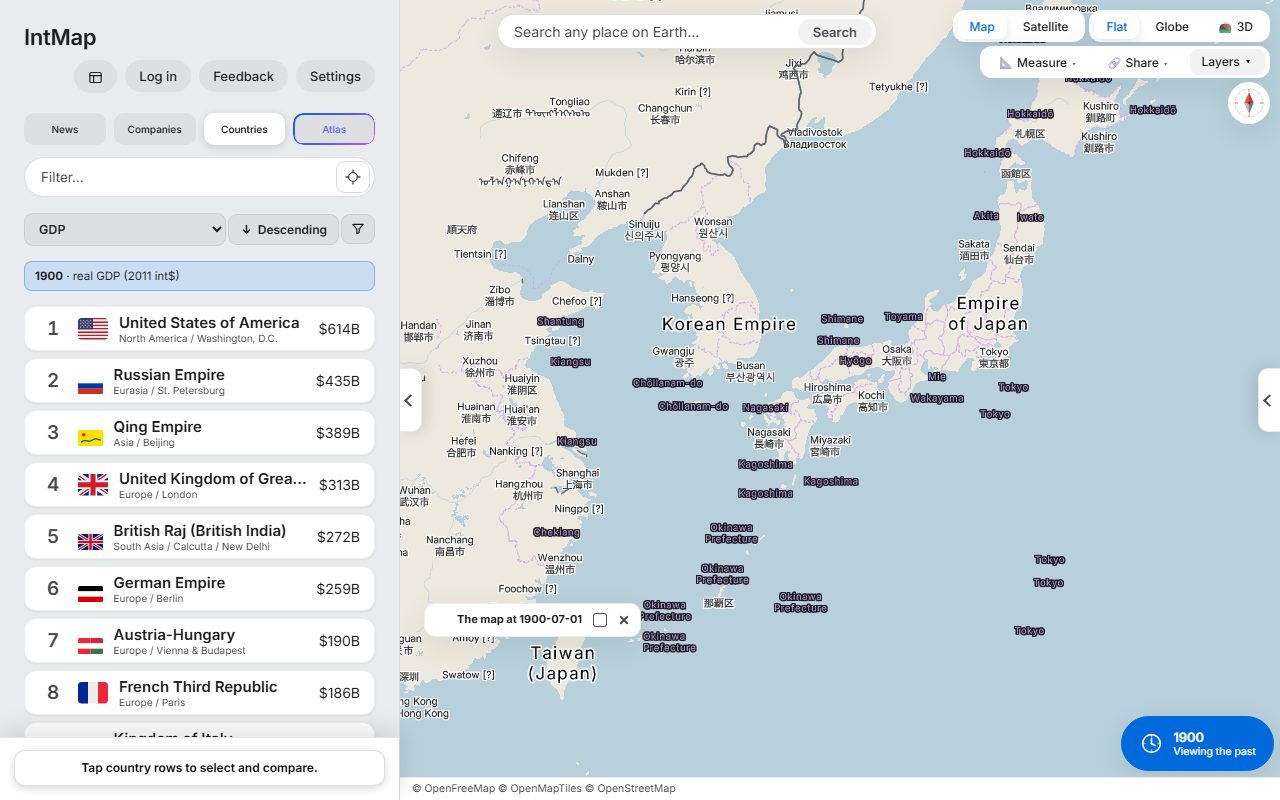Switch to Satellite view

1045,27
